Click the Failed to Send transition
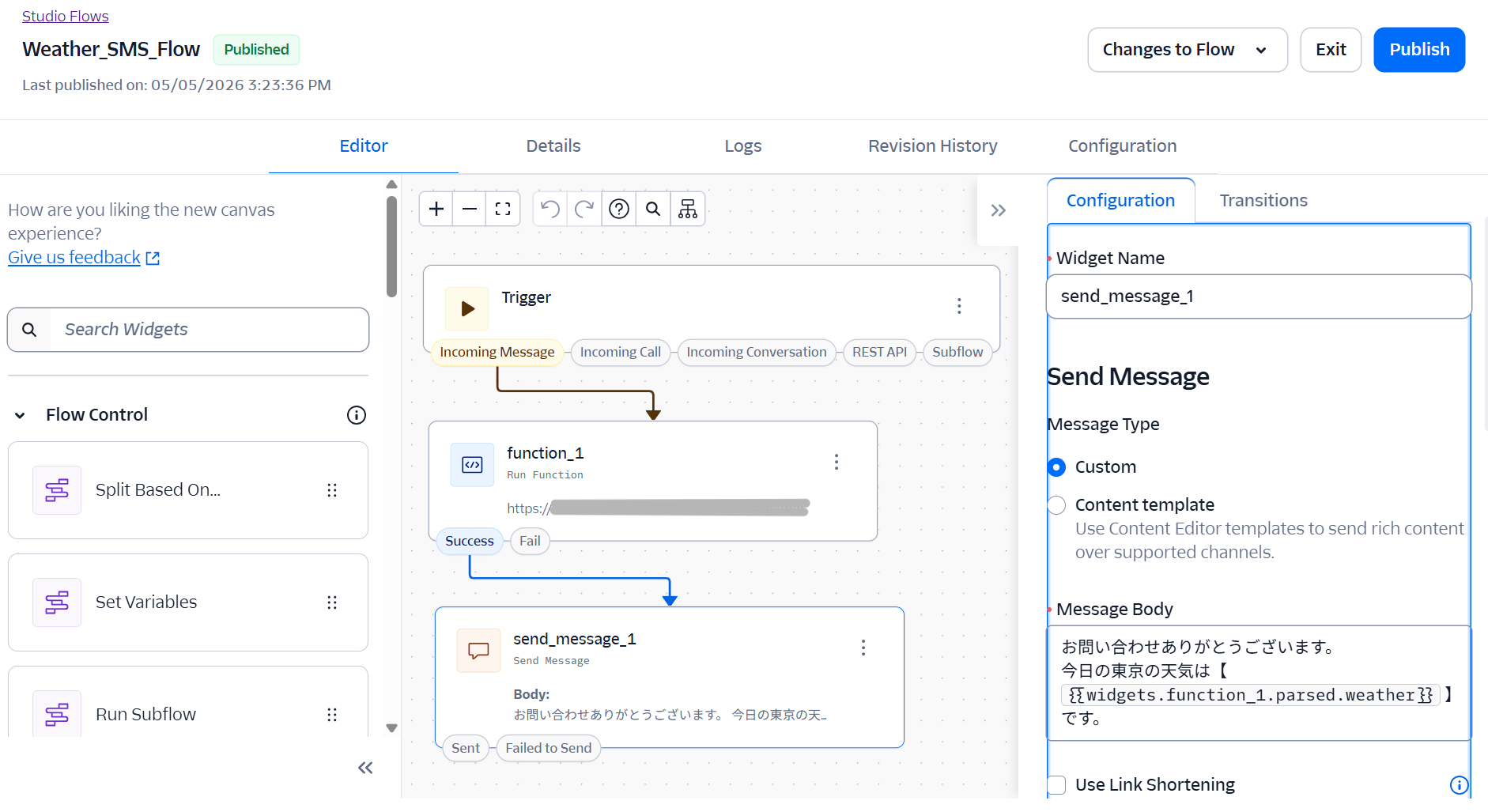The height and width of the screenshot is (812, 1488). (549, 748)
